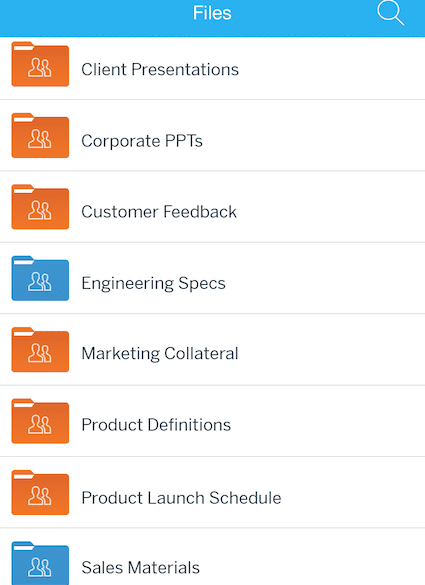Open Corporate PPTs by its label
The image size is (425, 585).
pyautogui.click(x=142, y=141)
